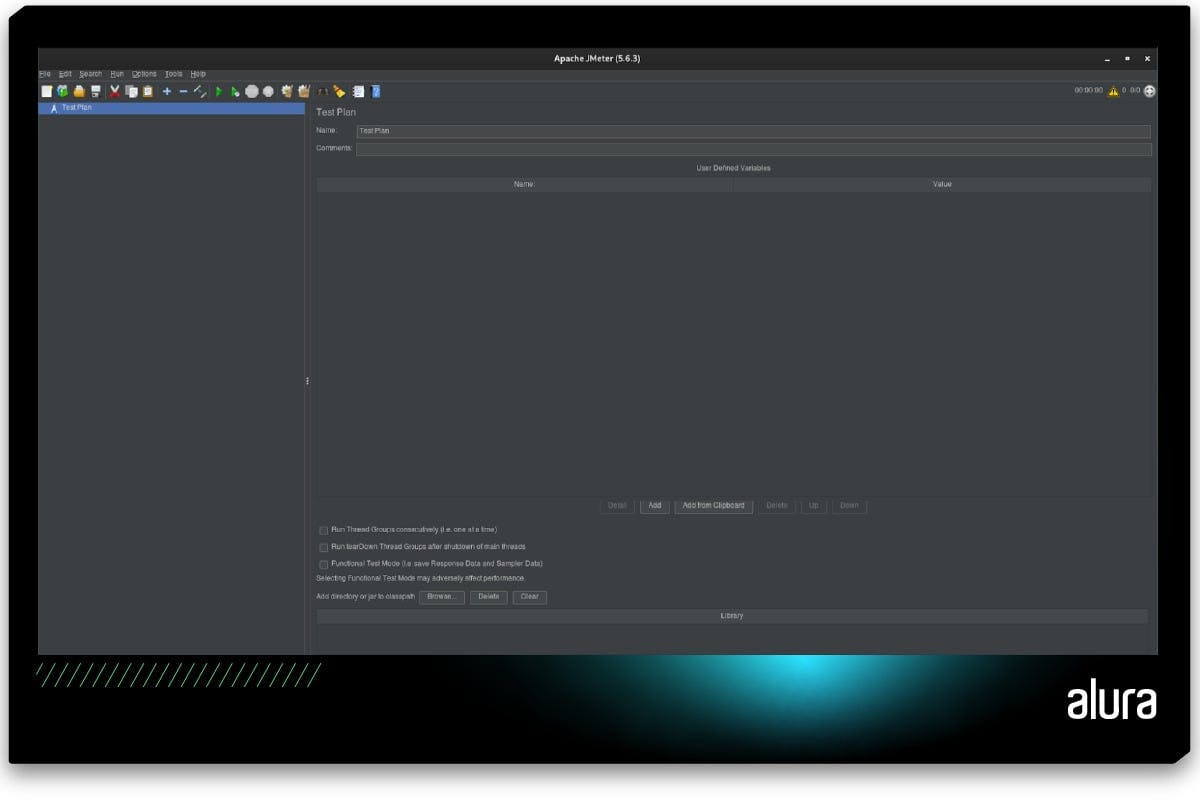The image size is (1200, 806).
Task: Stop the running test
Action: [252, 91]
